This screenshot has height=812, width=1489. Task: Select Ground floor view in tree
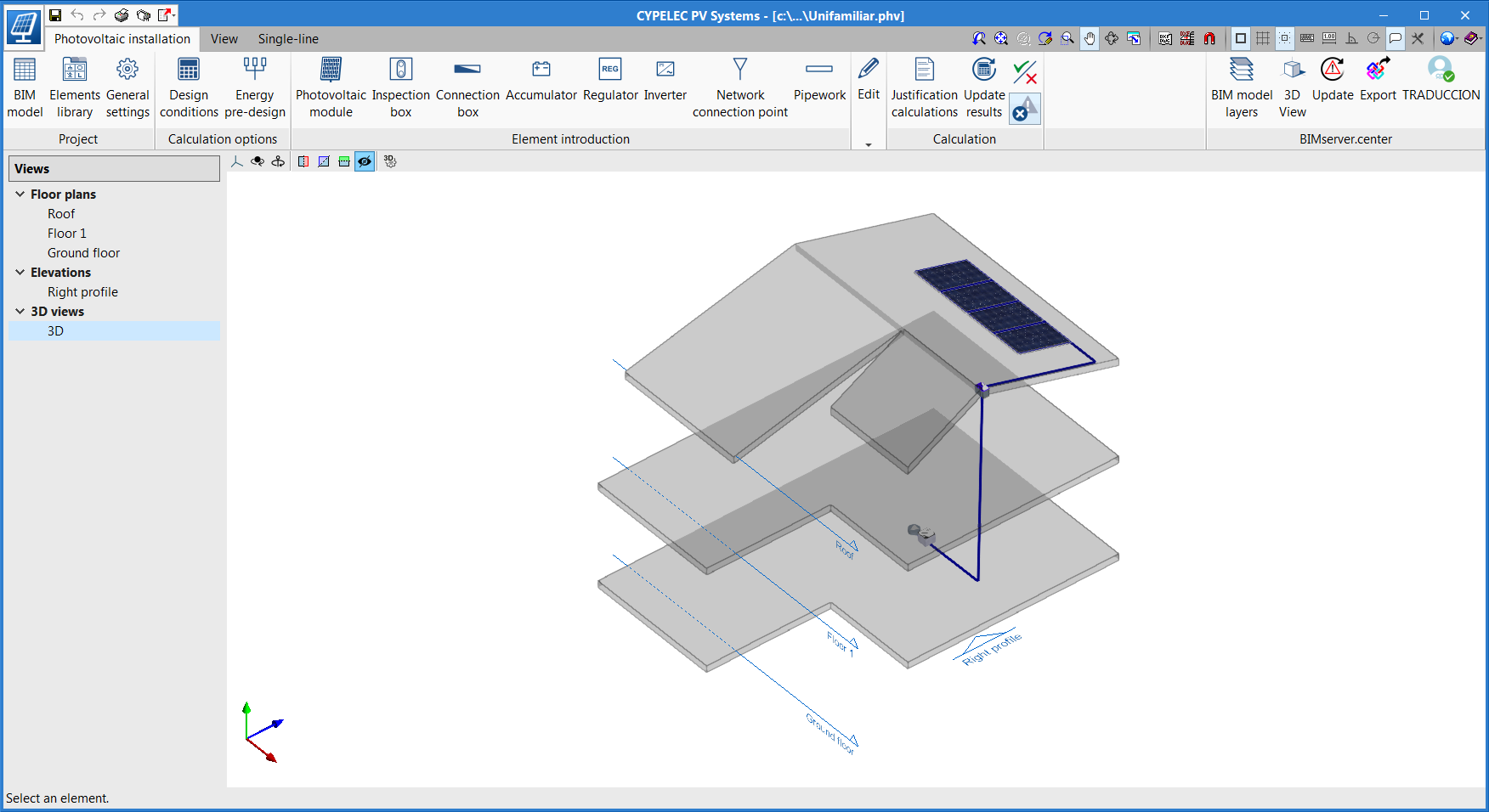[83, 253]
